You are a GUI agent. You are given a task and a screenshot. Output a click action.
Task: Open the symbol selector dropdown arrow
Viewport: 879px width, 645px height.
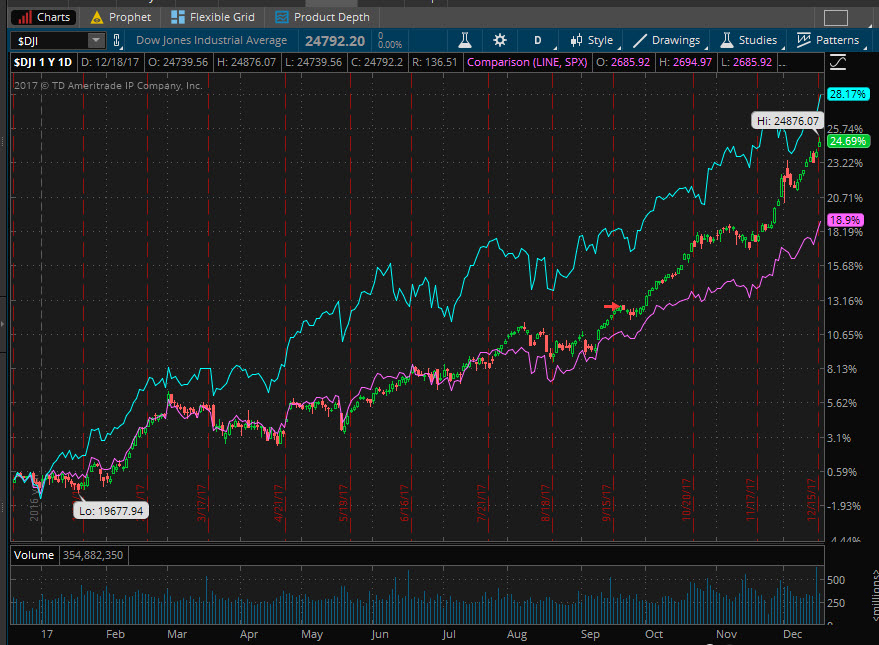pyautogui.click(x=96, y=40)
